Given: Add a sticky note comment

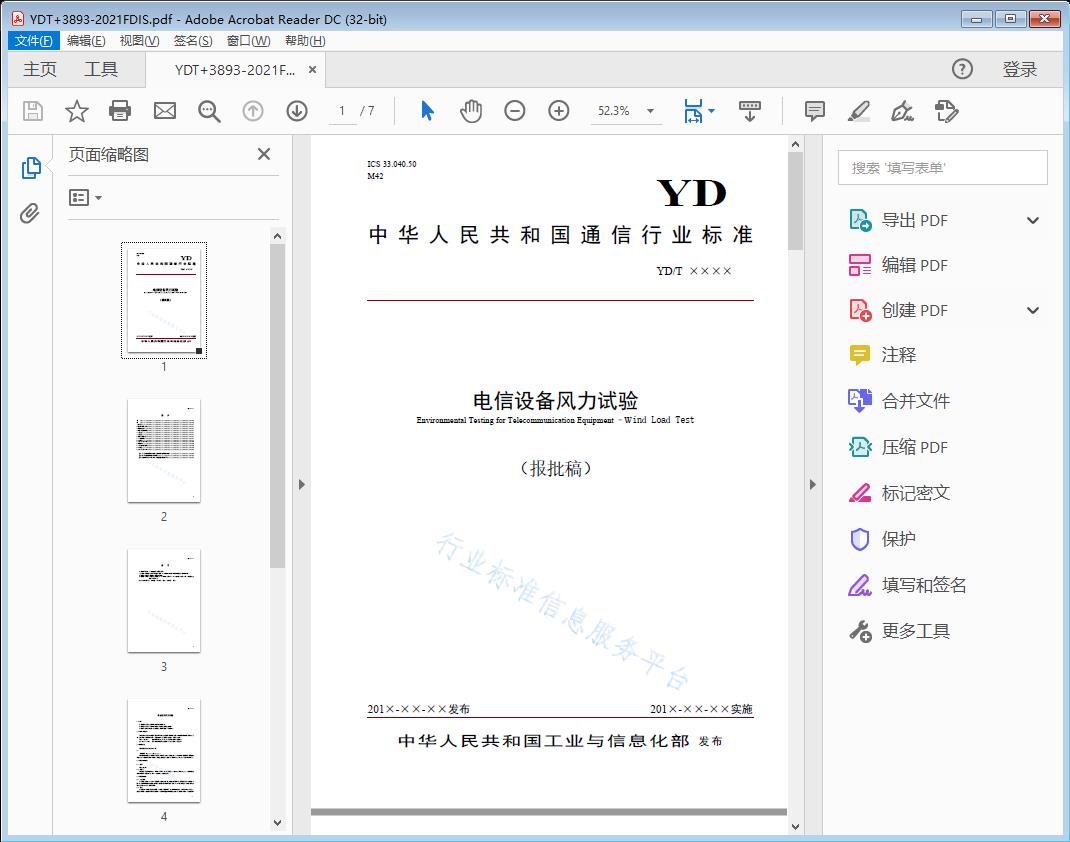Looking at the screenshot, I should [x=815, y=111].
